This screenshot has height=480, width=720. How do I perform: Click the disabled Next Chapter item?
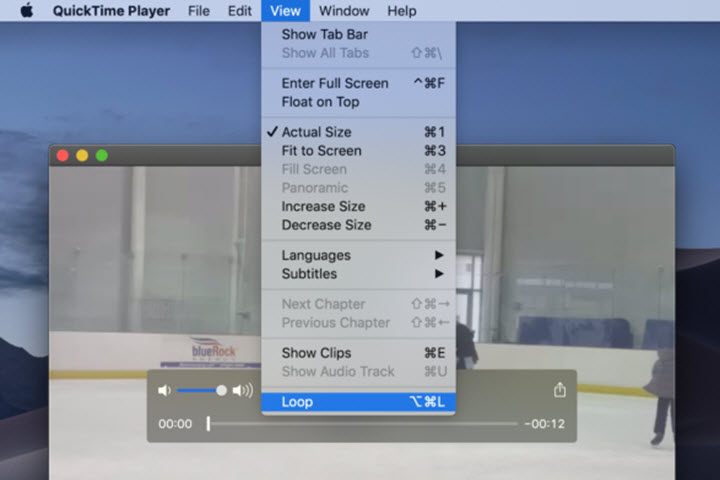click(x=359, y=304)
